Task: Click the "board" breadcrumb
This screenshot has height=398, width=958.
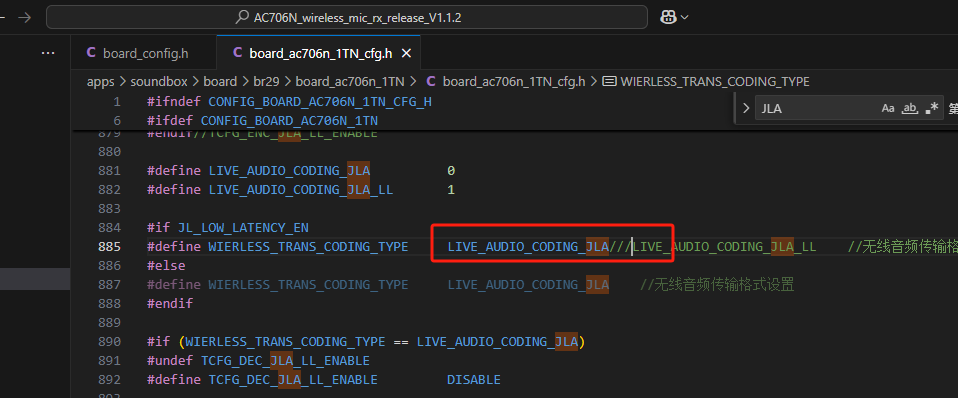Action: [x=220, y=81]
